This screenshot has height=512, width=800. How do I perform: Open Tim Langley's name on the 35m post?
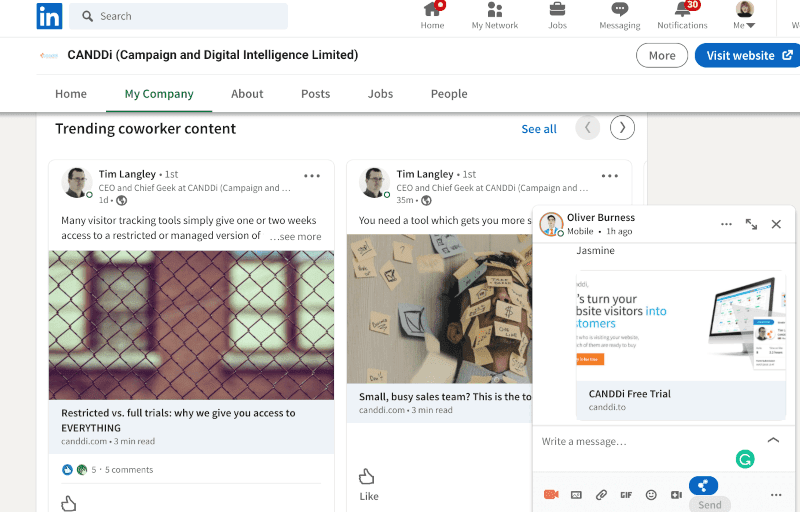(425, 174)
